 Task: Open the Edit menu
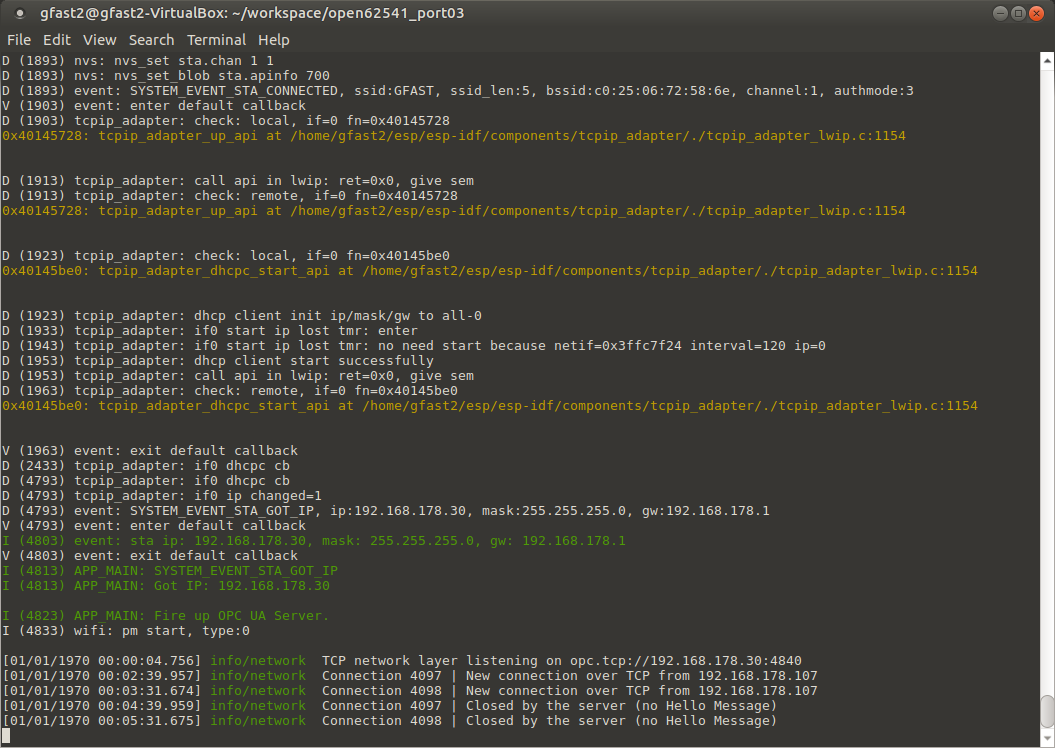coord(56,40)
